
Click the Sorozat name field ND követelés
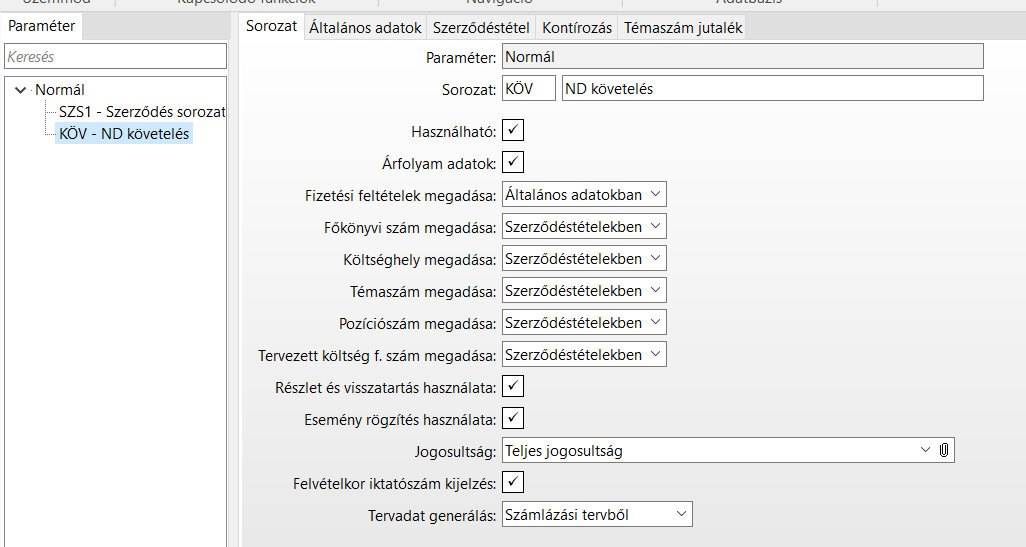point(772,89)
